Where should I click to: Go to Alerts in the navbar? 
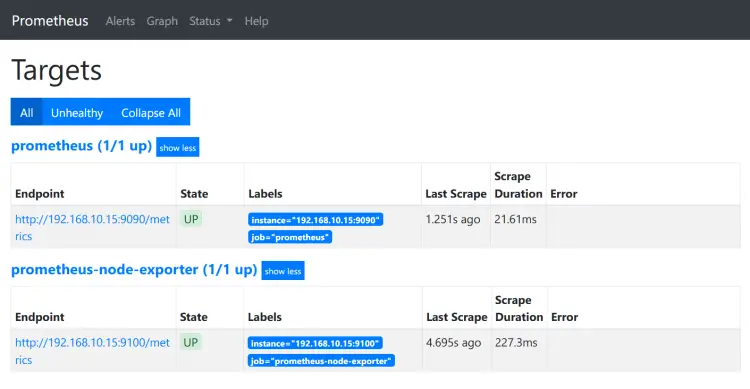click(x=120, y=21)
